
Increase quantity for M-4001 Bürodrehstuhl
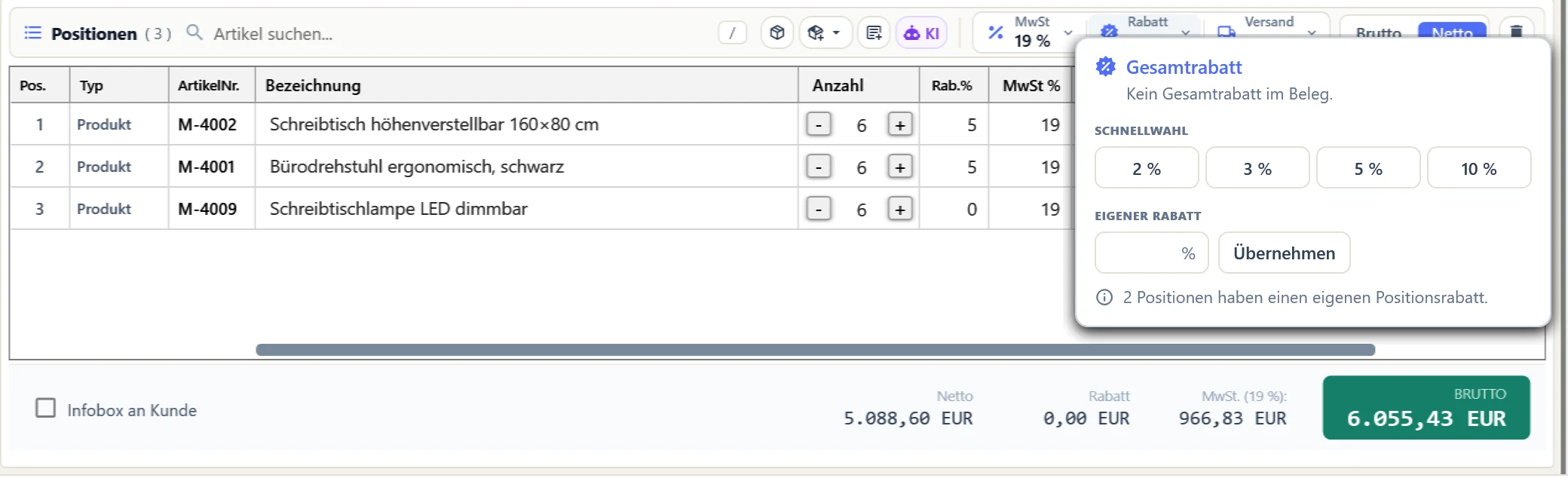click(x=900, y=167)
